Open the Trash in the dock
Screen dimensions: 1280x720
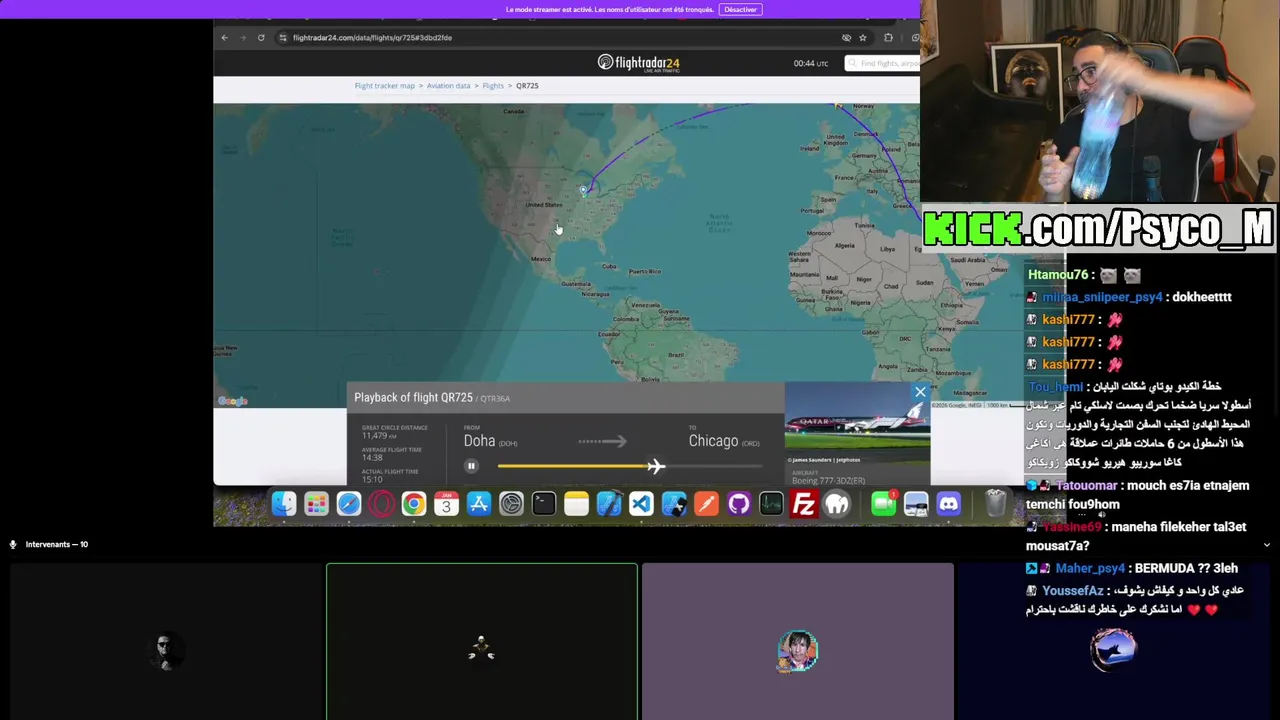[995, 504]
